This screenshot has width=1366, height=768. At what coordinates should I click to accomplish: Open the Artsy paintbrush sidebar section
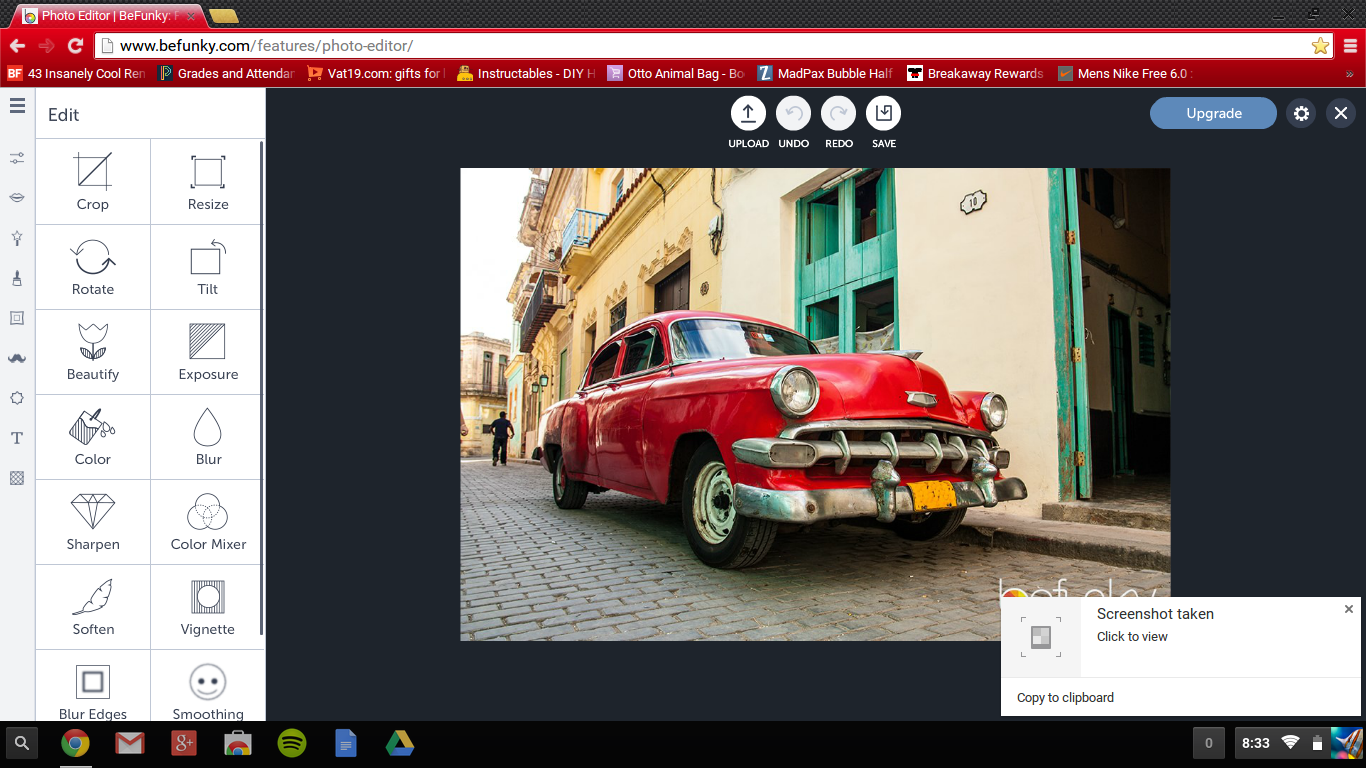tap(17, 278)
